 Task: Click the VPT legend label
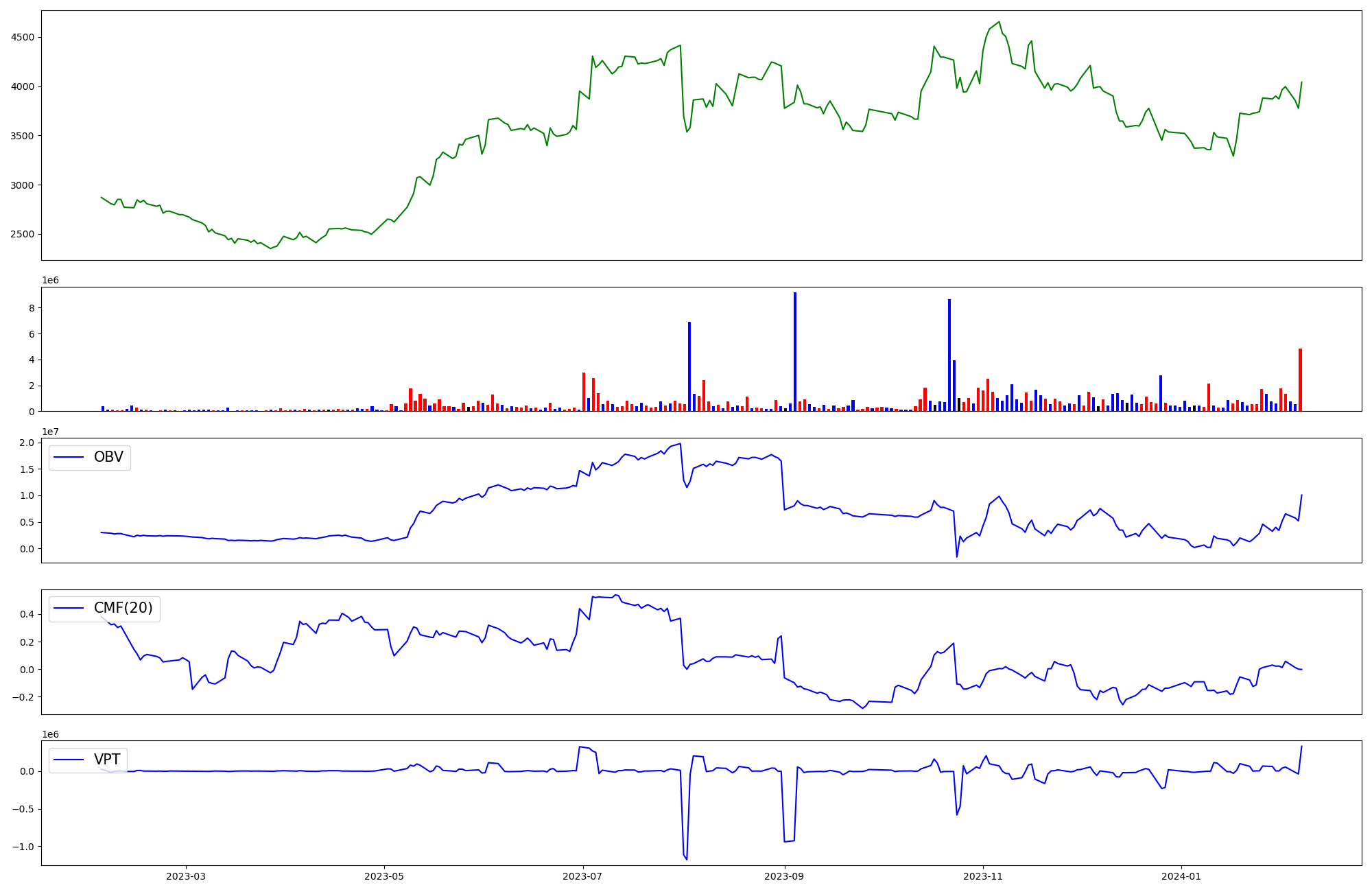click(x=107, y=760)
